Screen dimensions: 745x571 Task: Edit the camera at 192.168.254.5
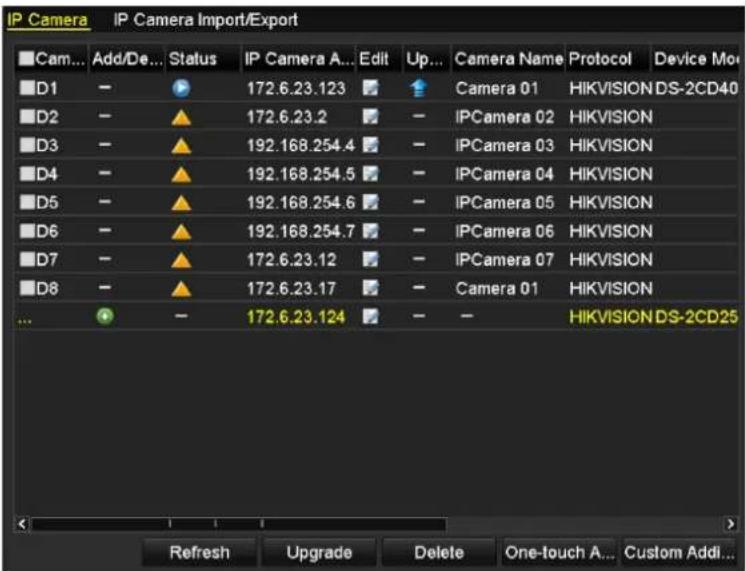371,173
